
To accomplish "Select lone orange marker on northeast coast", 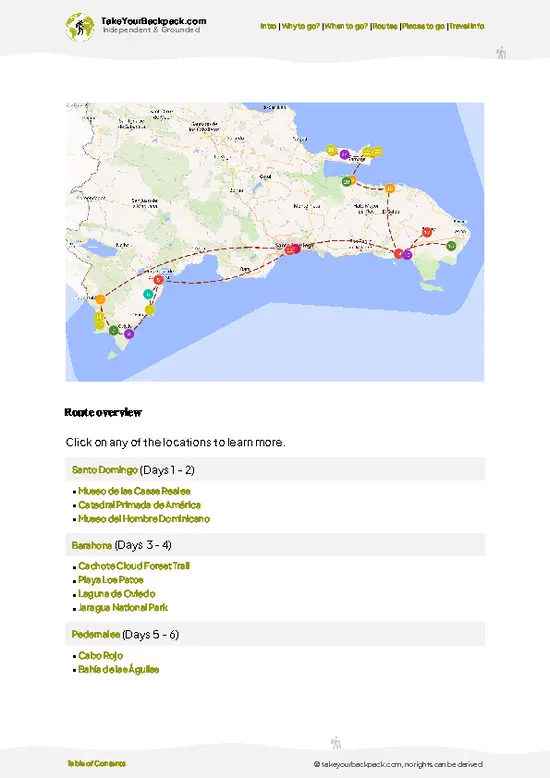I will (x=390, y=189).
